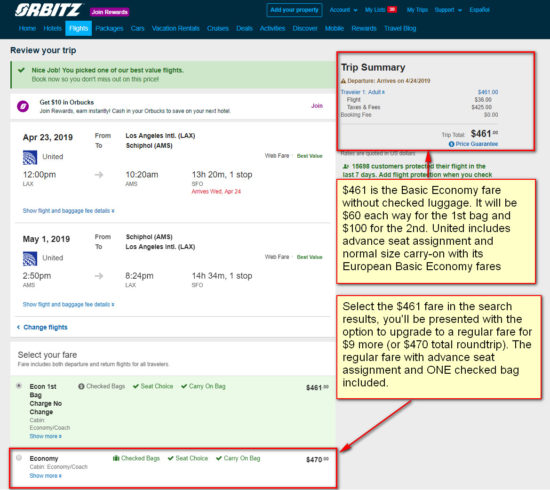Open the Support dropdown menu
The image size is (550, 490).
(448, 10)
